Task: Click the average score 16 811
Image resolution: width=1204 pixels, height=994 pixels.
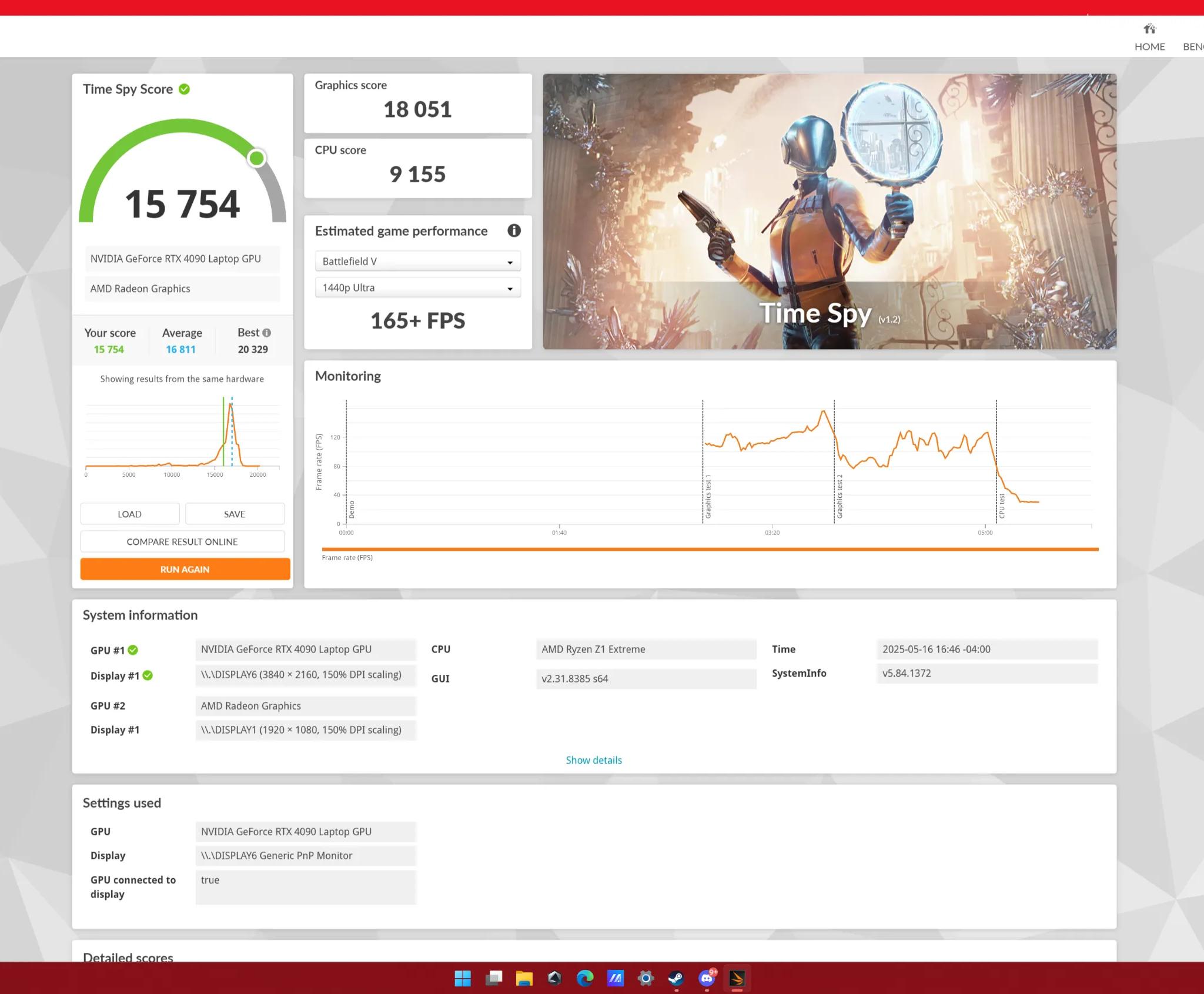Action: [x=180, y=349]
